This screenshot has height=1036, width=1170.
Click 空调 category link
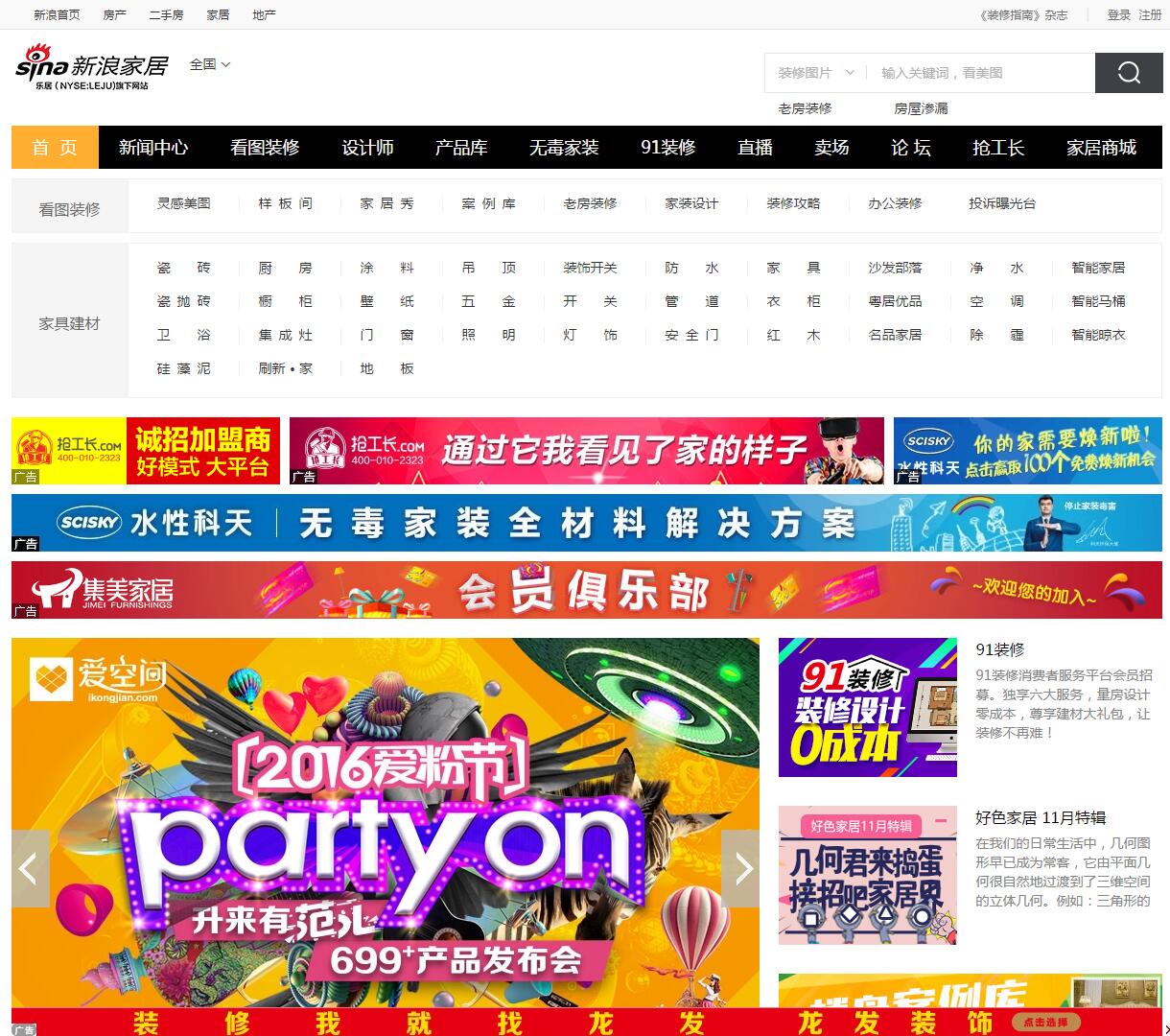coord(996,301)
